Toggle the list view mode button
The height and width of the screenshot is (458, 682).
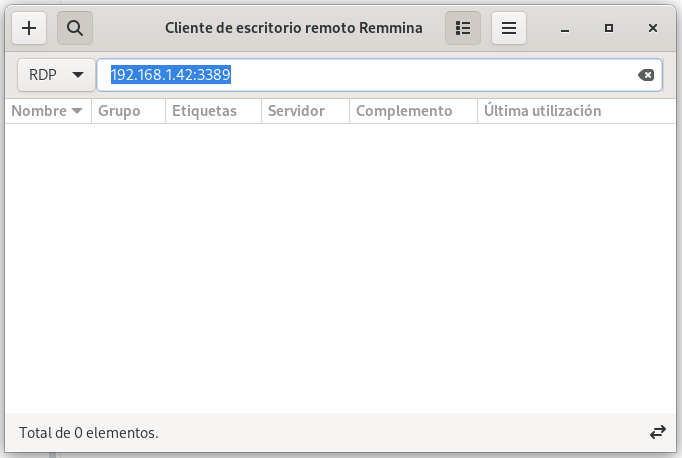click(463, 29)
